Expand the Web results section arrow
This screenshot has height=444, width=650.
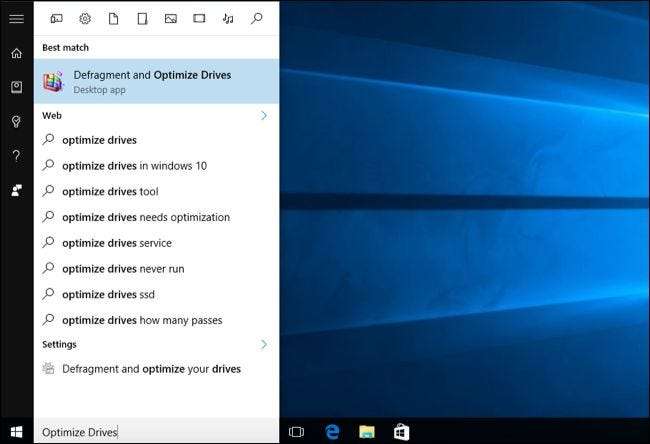click(264, 116)
